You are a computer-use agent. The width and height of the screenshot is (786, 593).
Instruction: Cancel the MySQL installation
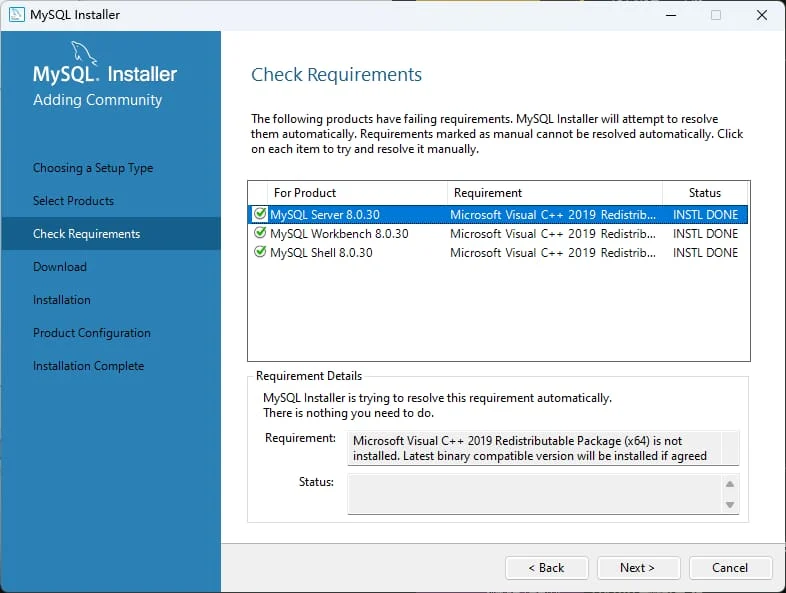(730, 568)
